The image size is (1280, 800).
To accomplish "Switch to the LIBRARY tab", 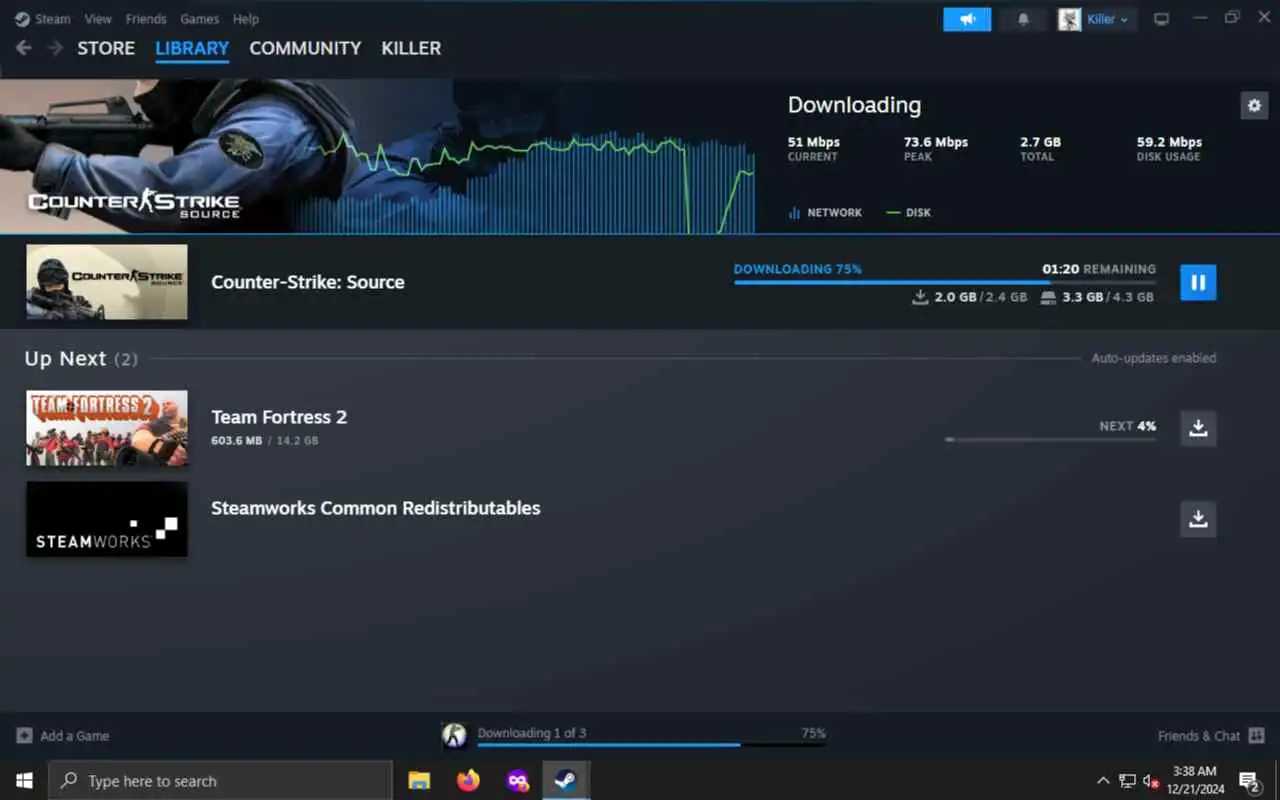I will [x=192, y=48].
